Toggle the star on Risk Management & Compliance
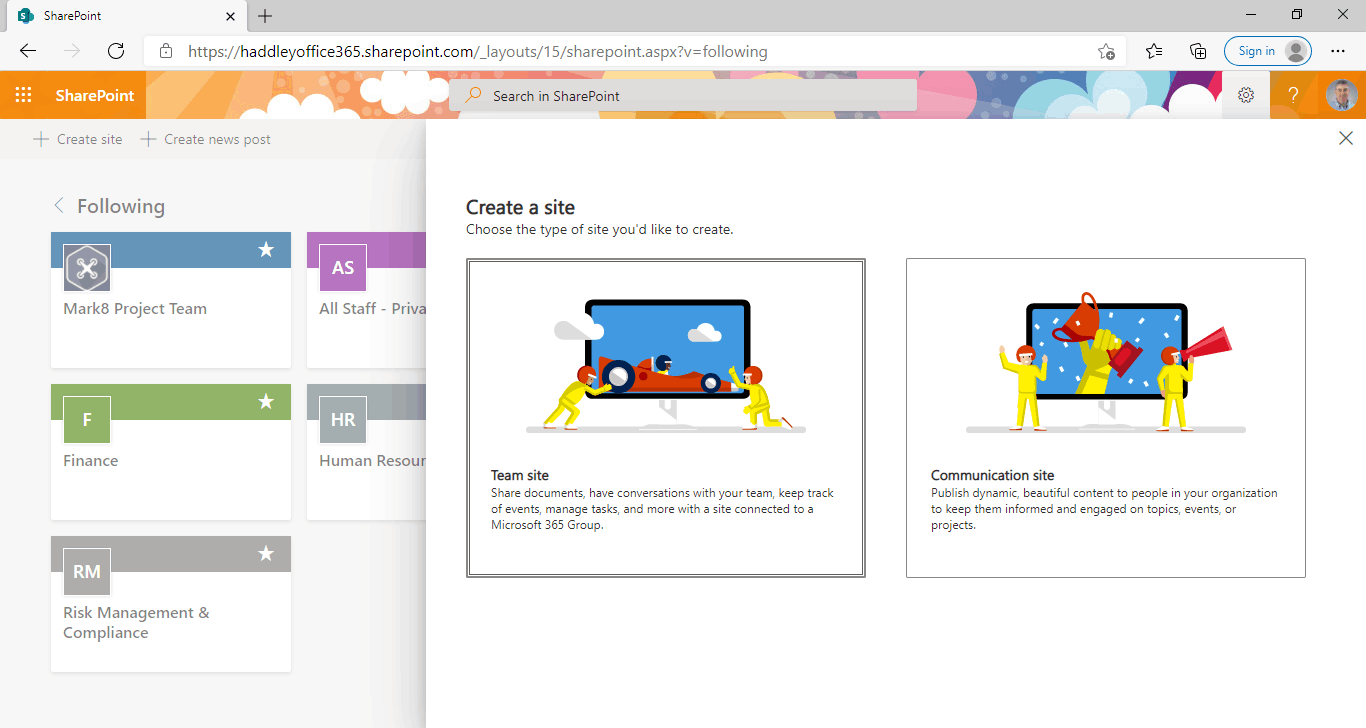Image resolution: width=1366 pixels, height=728 pixels. (x=266, y=554)
